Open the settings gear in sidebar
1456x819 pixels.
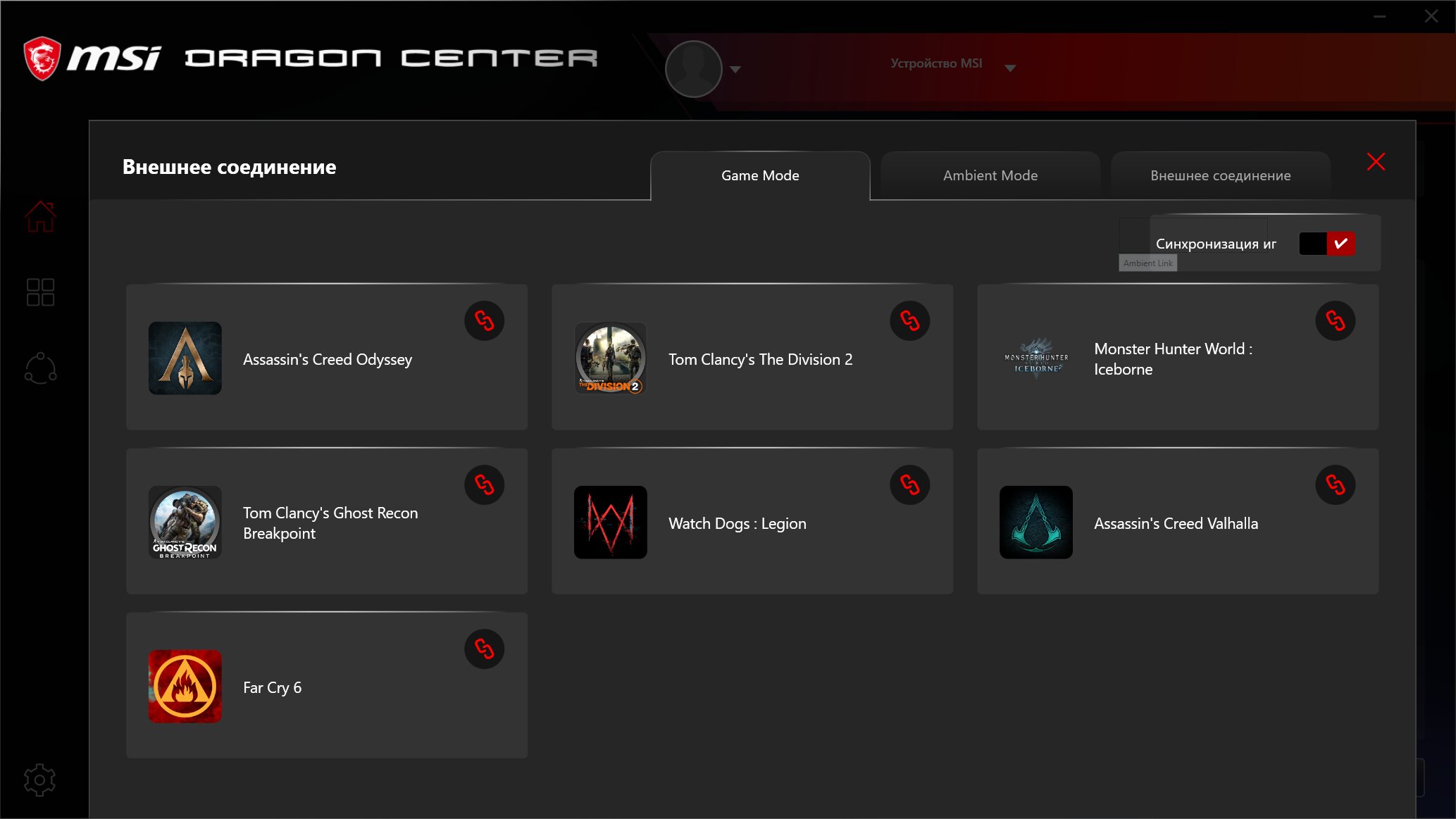click(x=39, y=780)
